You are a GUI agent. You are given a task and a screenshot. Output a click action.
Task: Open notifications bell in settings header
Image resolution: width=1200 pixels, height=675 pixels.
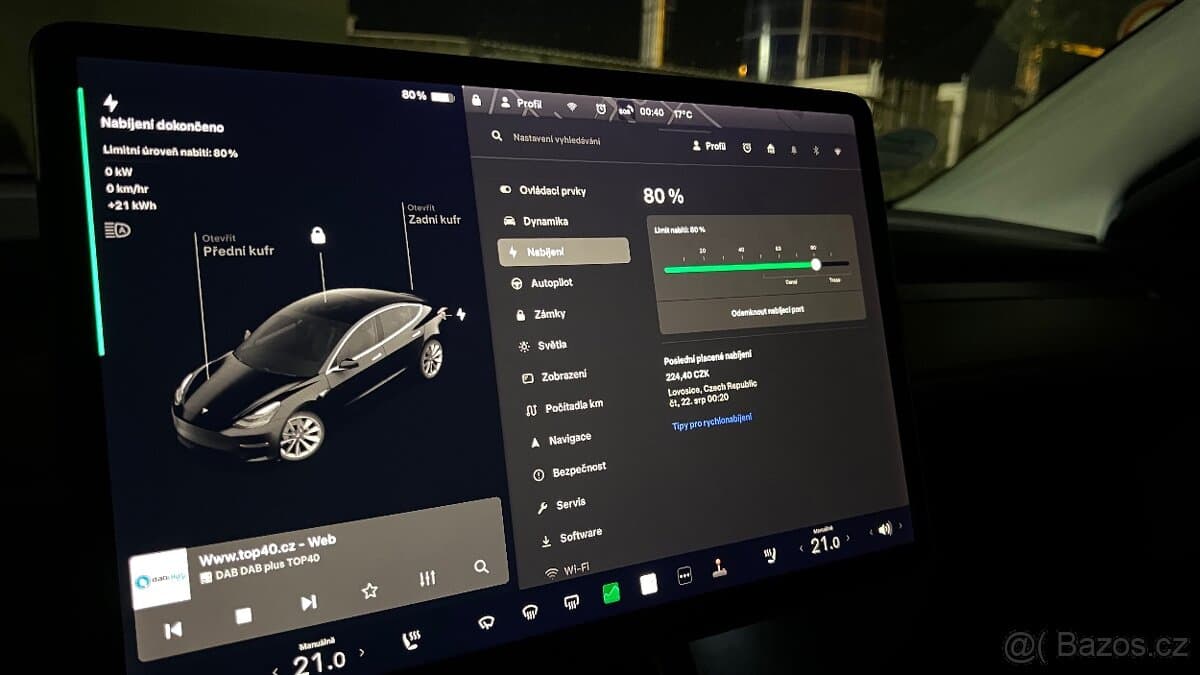tap(794, 150)
